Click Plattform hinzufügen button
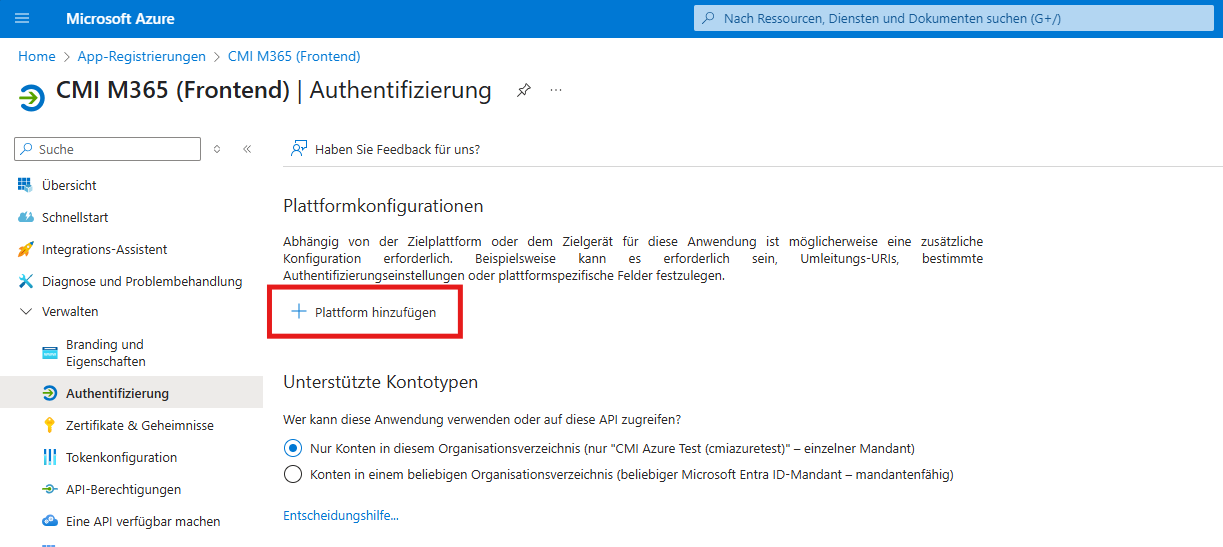 pyautogui.click(x=364, y=312)
